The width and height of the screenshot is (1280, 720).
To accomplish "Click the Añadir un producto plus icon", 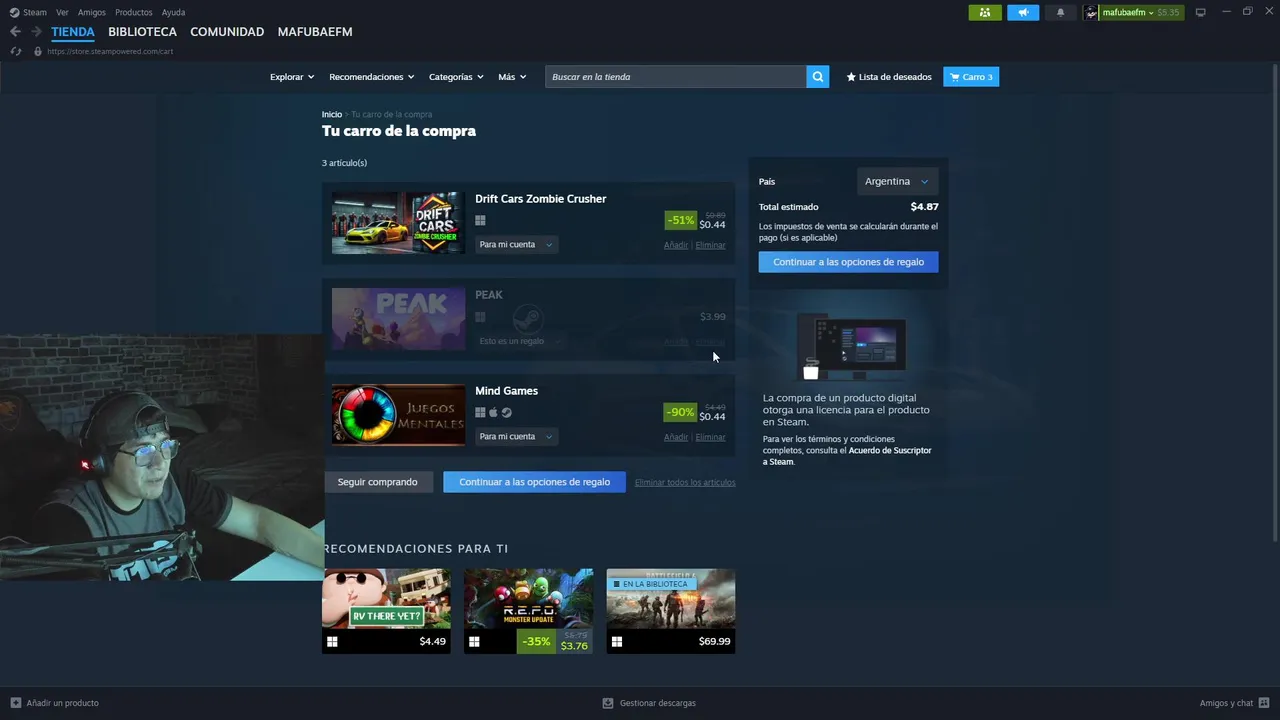I will click(16, 703).
